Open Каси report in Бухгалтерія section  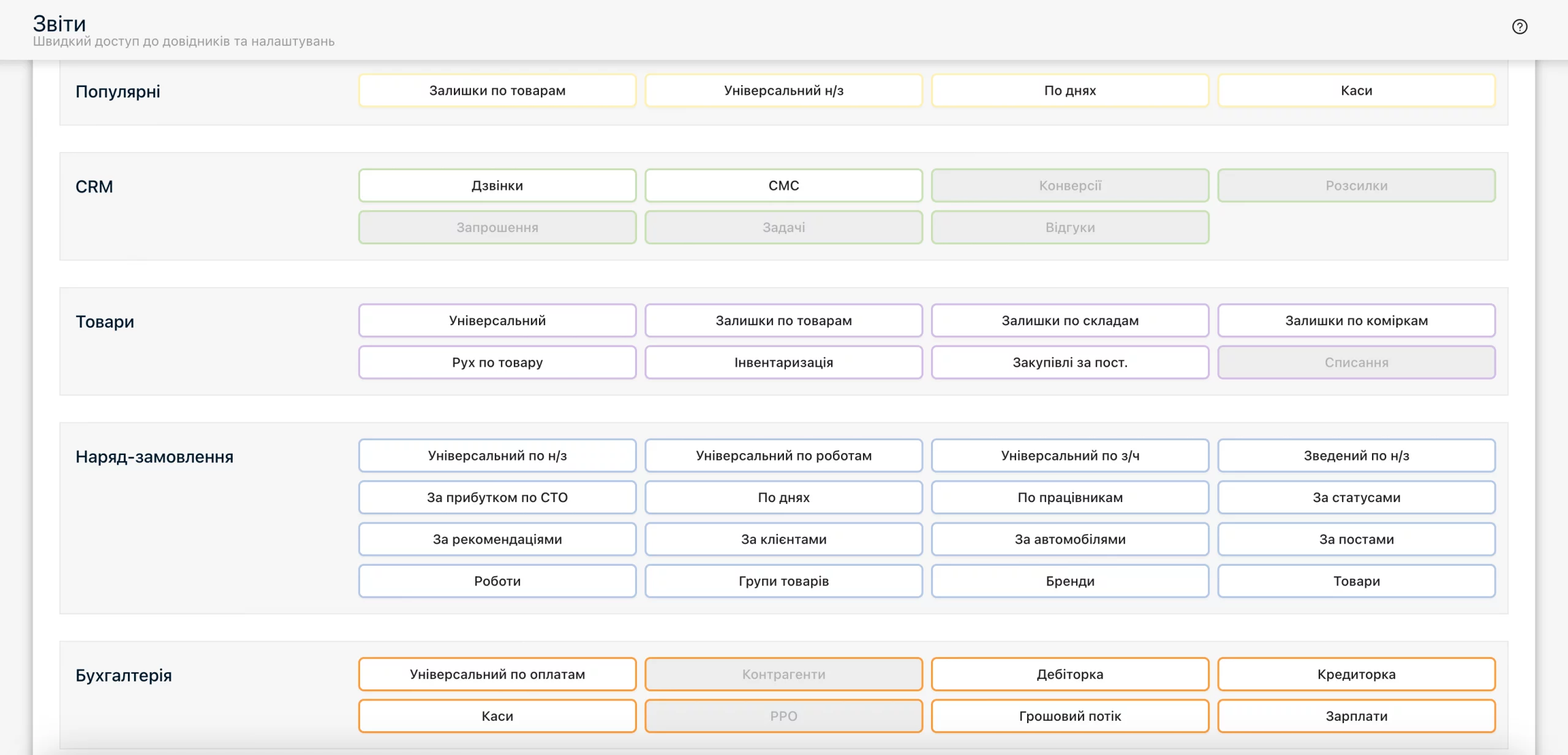click(497, 716)
